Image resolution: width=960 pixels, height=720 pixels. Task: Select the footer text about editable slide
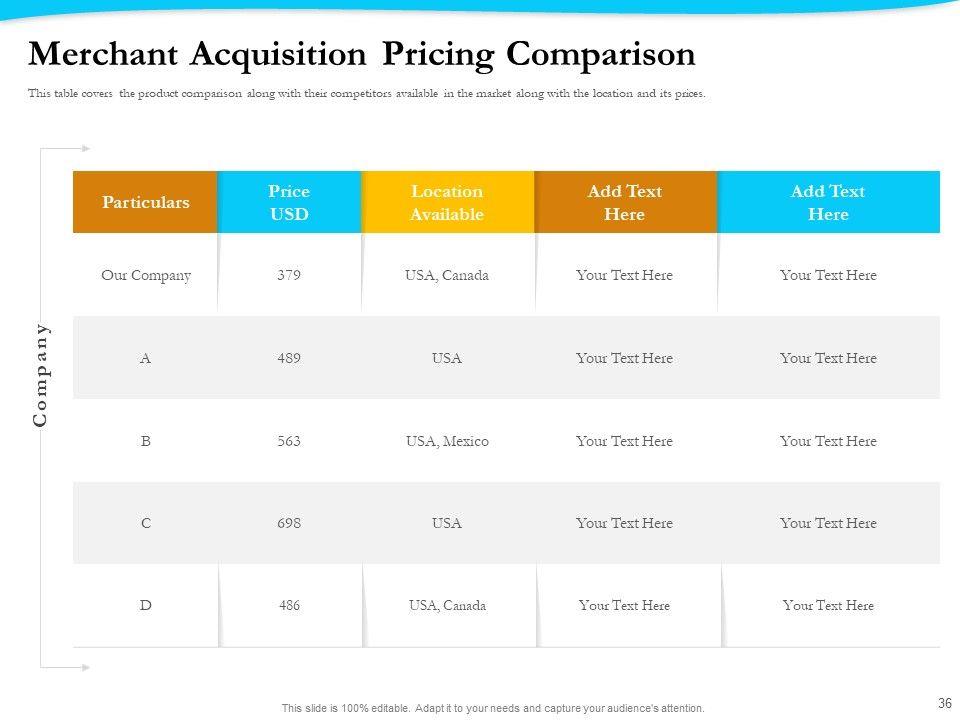[493, 708]
